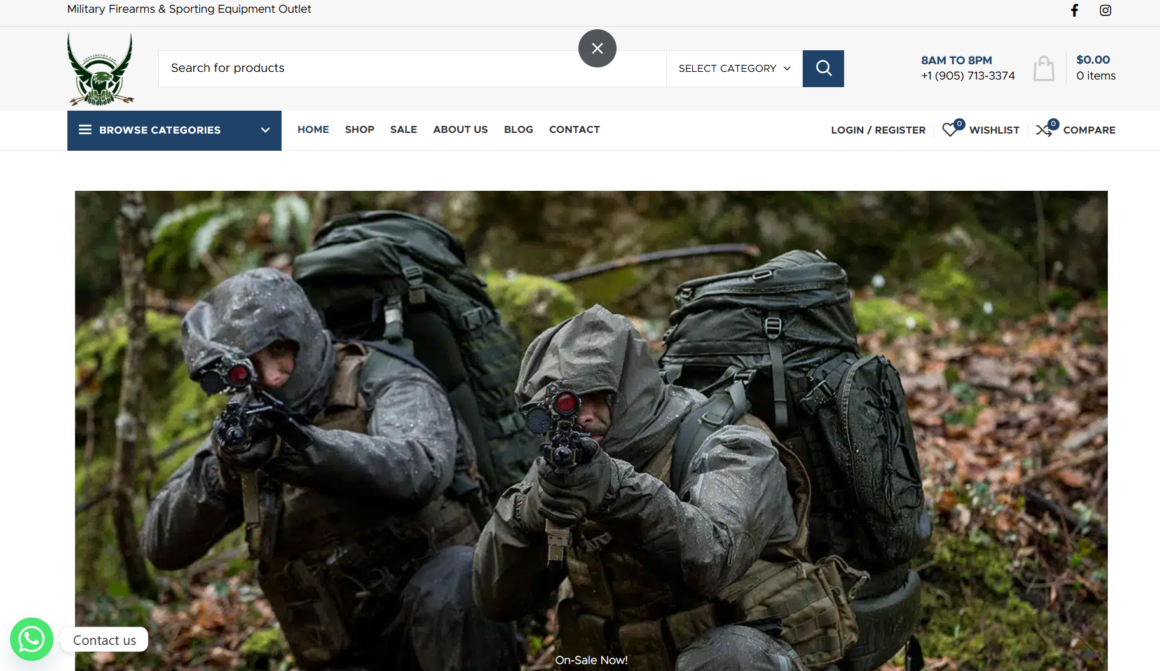Open the WhatsApp chat bubble

32,639
